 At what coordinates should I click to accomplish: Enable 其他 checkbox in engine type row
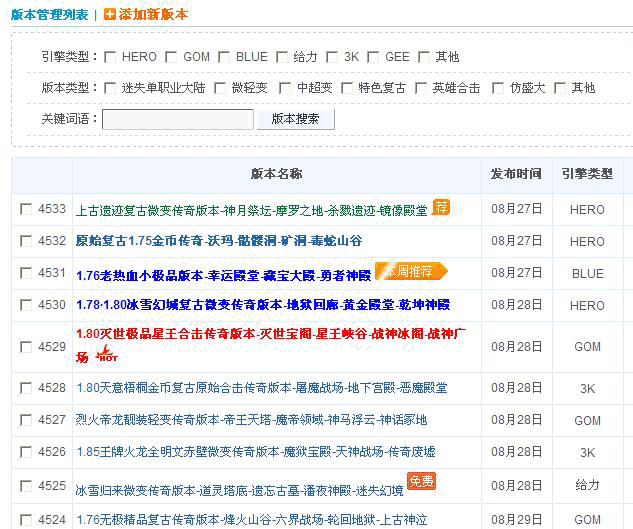pyautogui.click(x=423, y=57)
